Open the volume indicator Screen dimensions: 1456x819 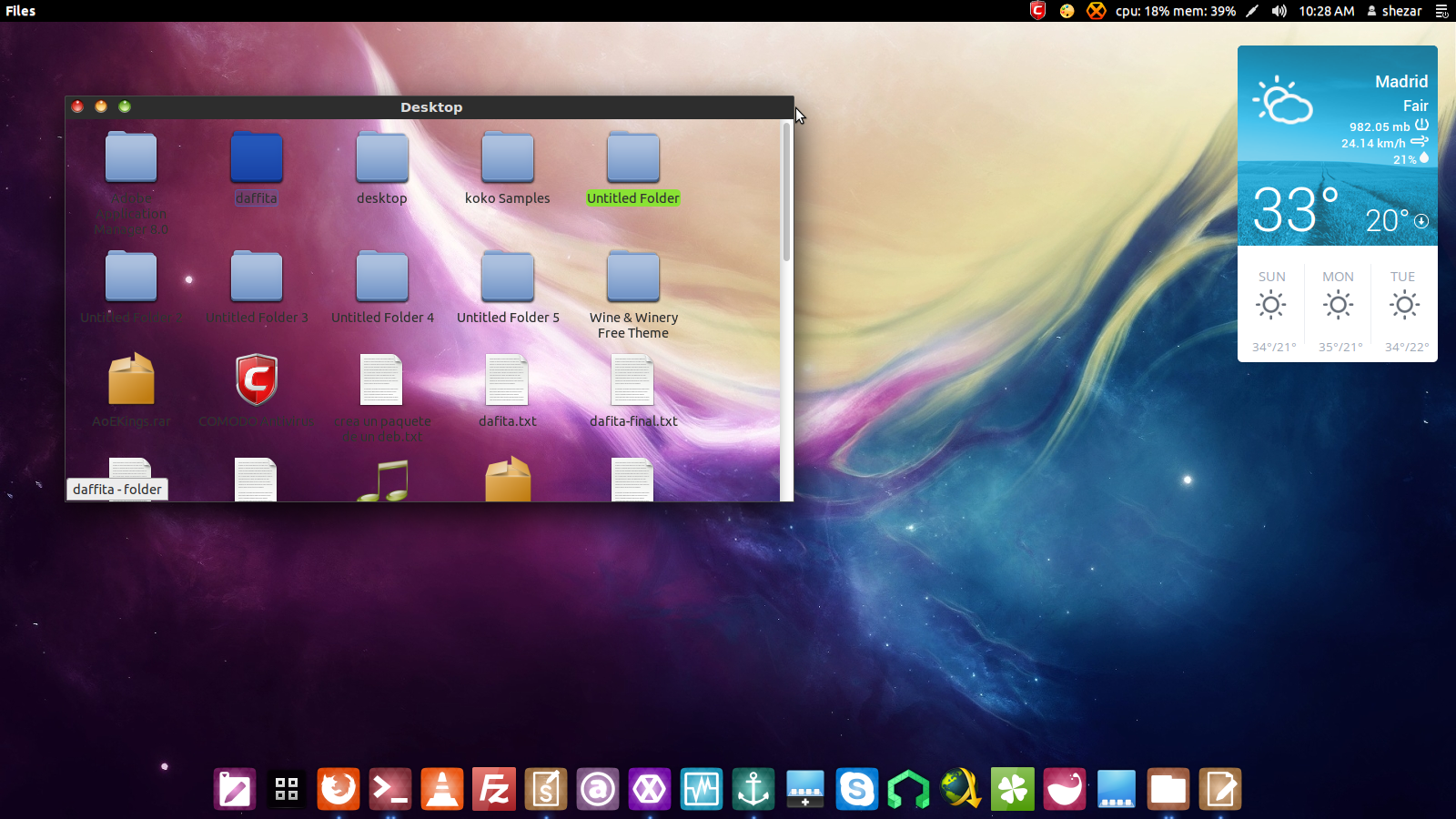1279,11
